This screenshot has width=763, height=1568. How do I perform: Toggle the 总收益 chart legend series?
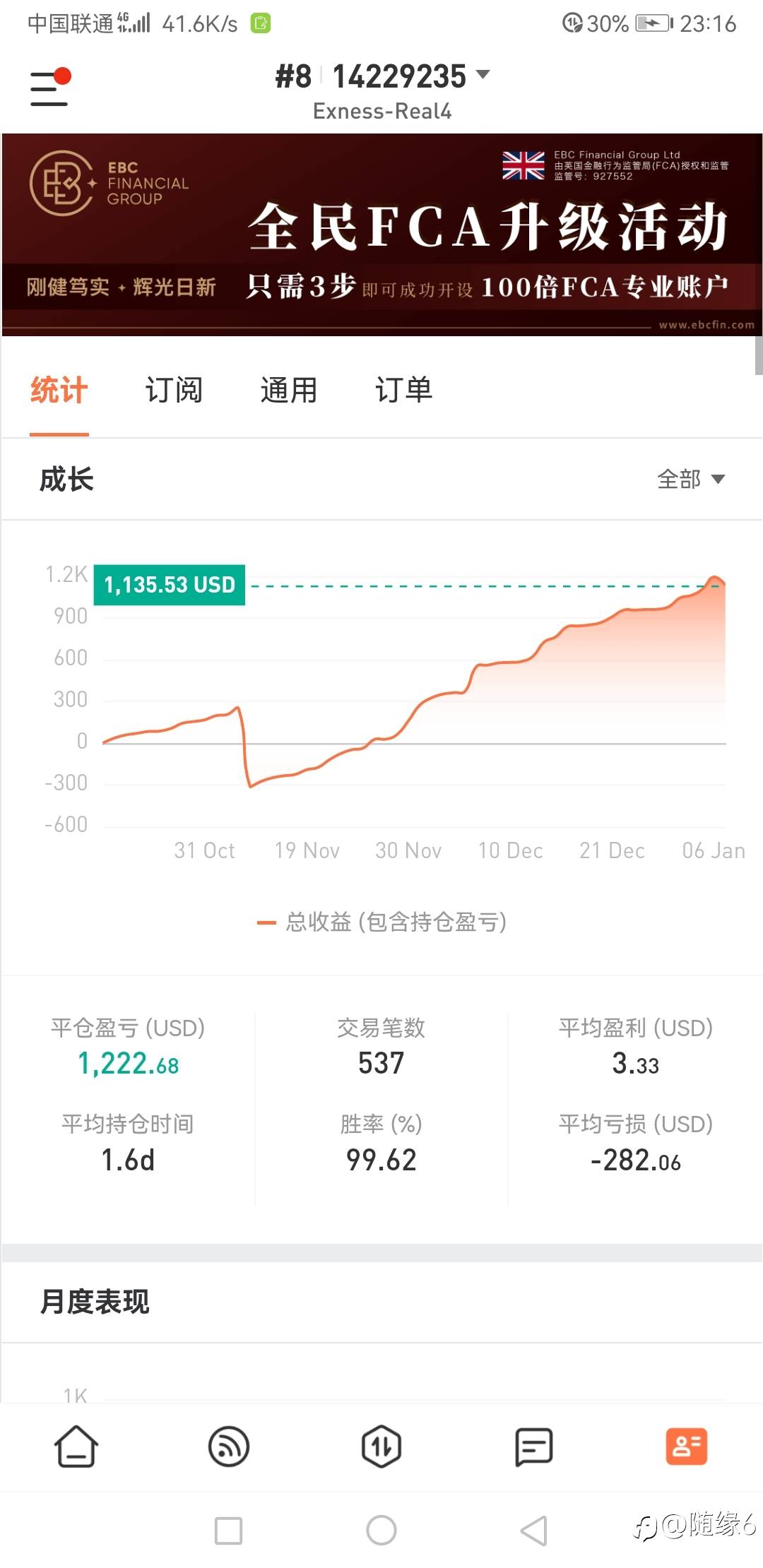point(382,922)
